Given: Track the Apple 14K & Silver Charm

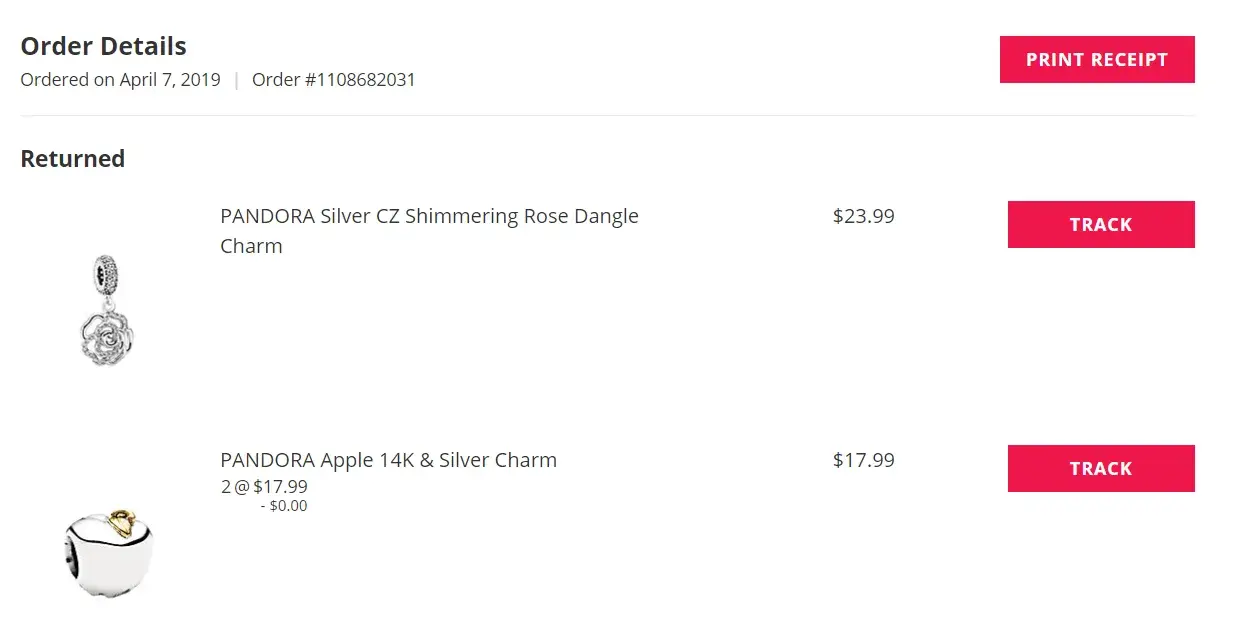Looking at the screenshot, I should pyautogui.click(x=1101, y=469).
